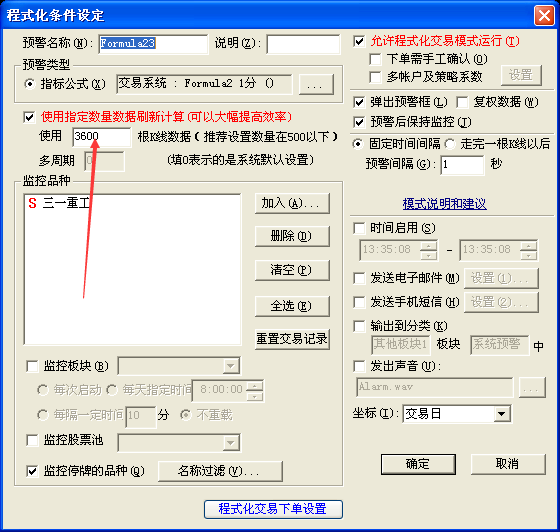Image resolution: width=560 pixels, height=532 pixels.
Task: Click 程式化交易下单设置 button
Action: coord(273,509)
